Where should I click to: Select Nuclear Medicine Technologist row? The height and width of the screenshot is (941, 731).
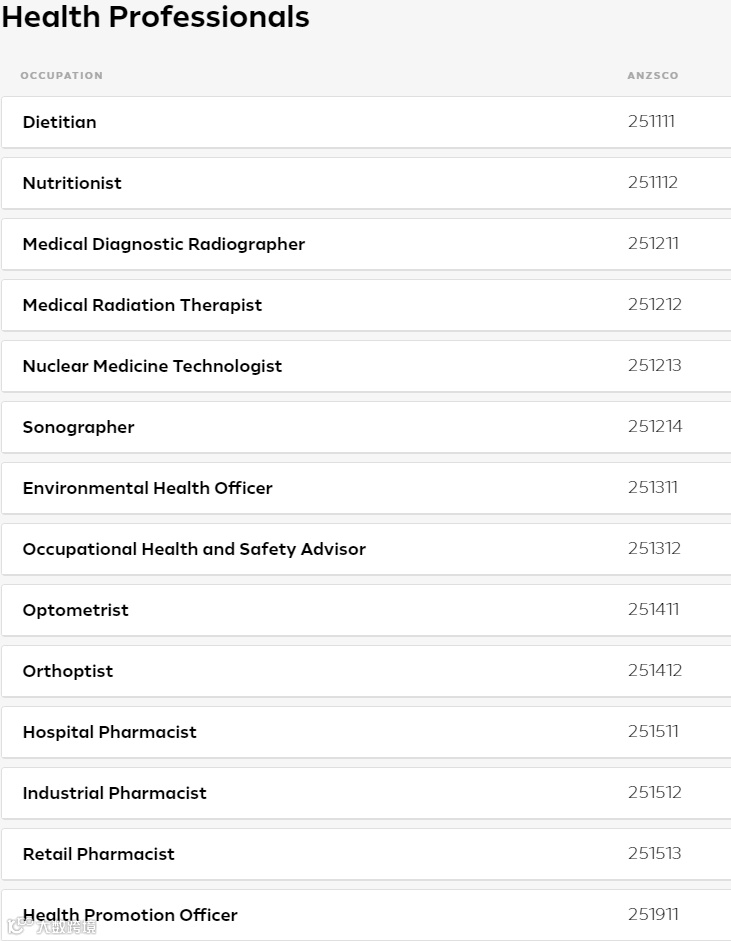(x=152, y=366)
